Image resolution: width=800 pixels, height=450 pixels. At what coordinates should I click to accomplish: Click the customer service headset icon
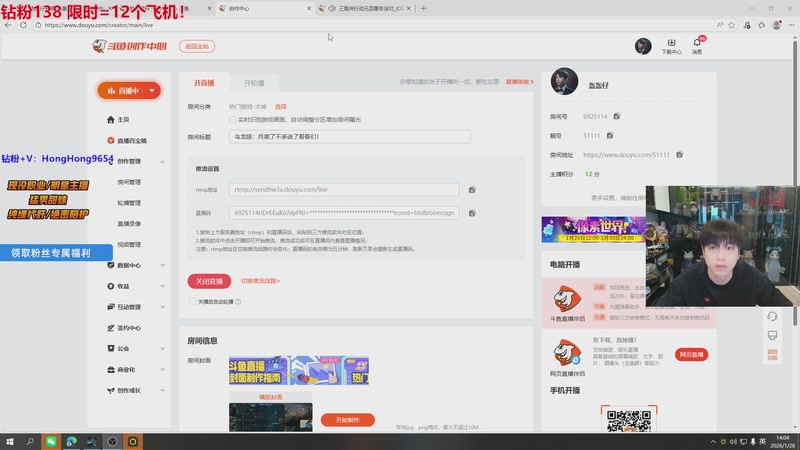coord(772,316)
